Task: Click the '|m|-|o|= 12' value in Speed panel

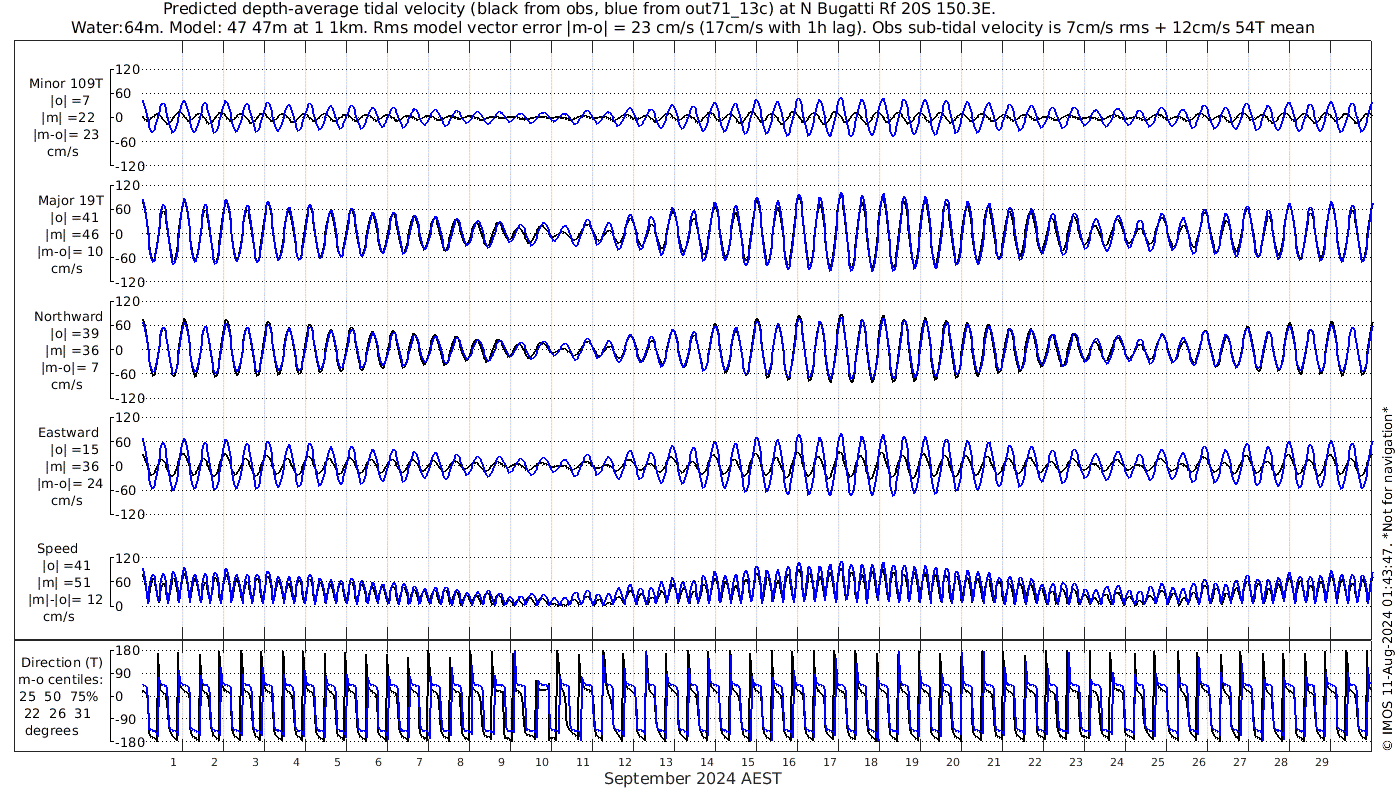Action: point(67,600)
